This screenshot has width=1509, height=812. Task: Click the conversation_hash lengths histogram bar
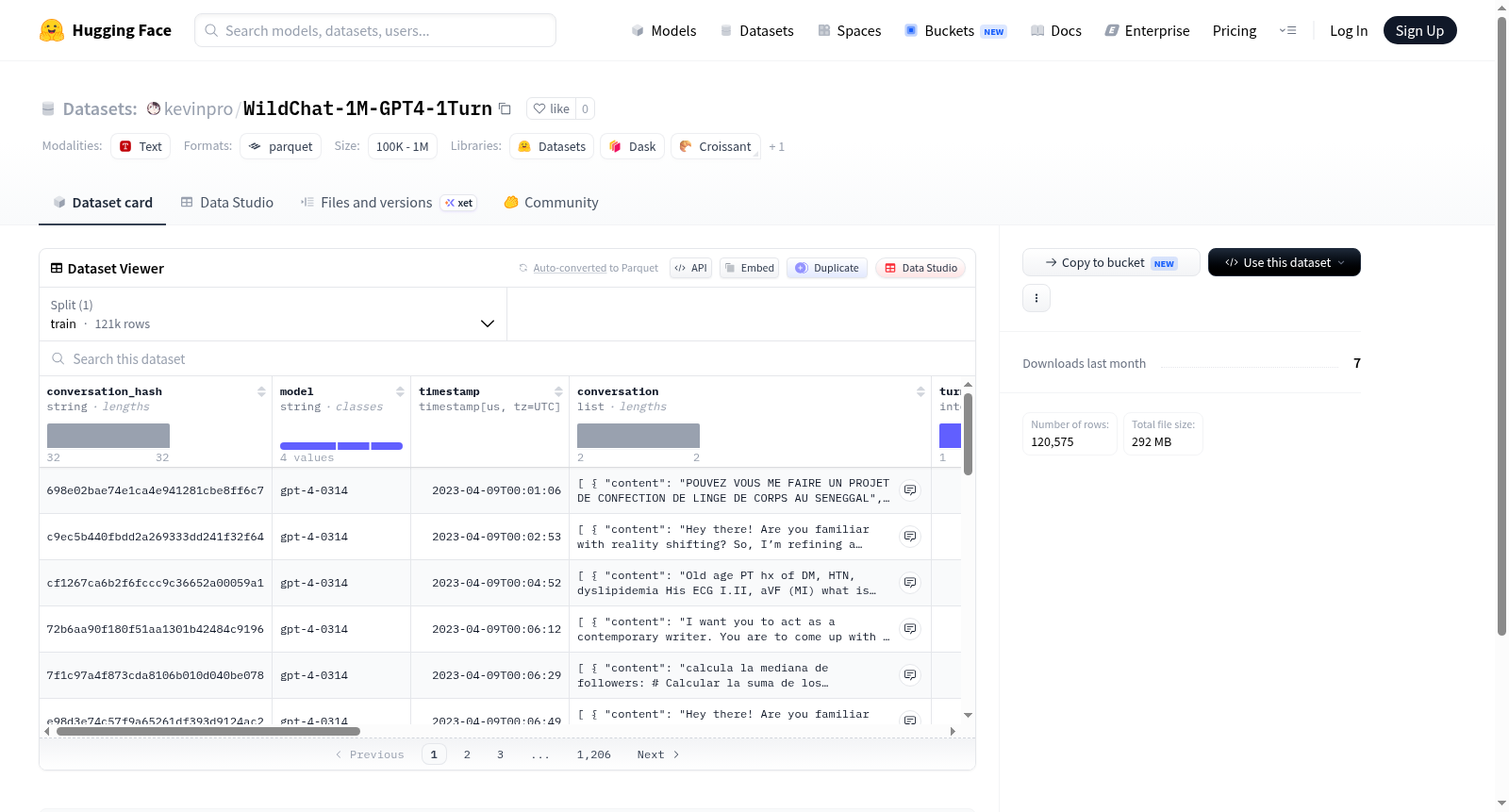click(108, 436)
